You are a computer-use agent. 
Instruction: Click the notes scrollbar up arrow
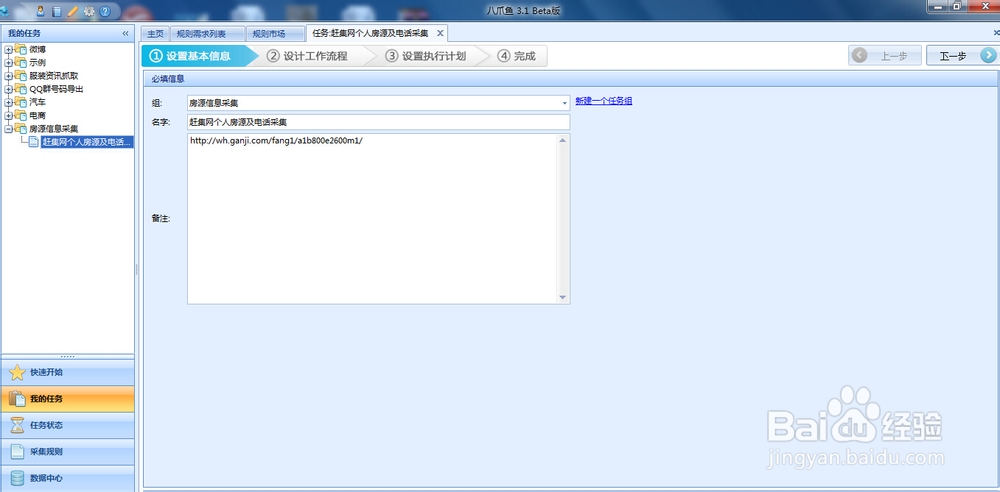click(x=562, y=140)
